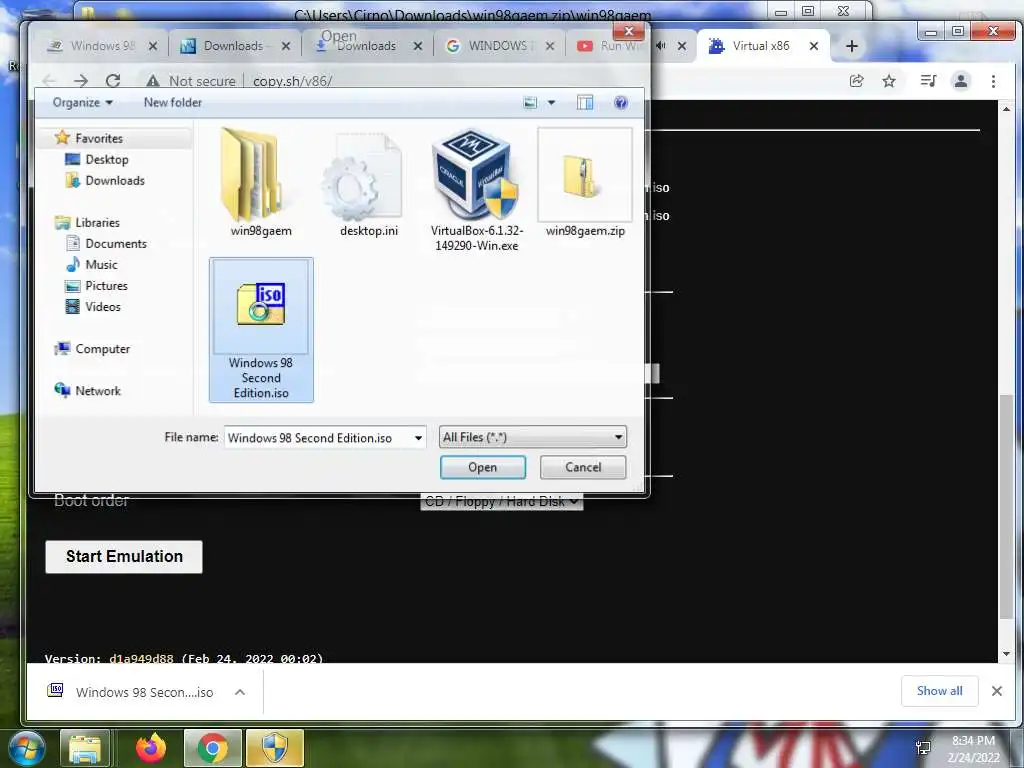This screenshot has width=1024, height=768.
Task: Open a new browser tab
Action: click(852, 46)
